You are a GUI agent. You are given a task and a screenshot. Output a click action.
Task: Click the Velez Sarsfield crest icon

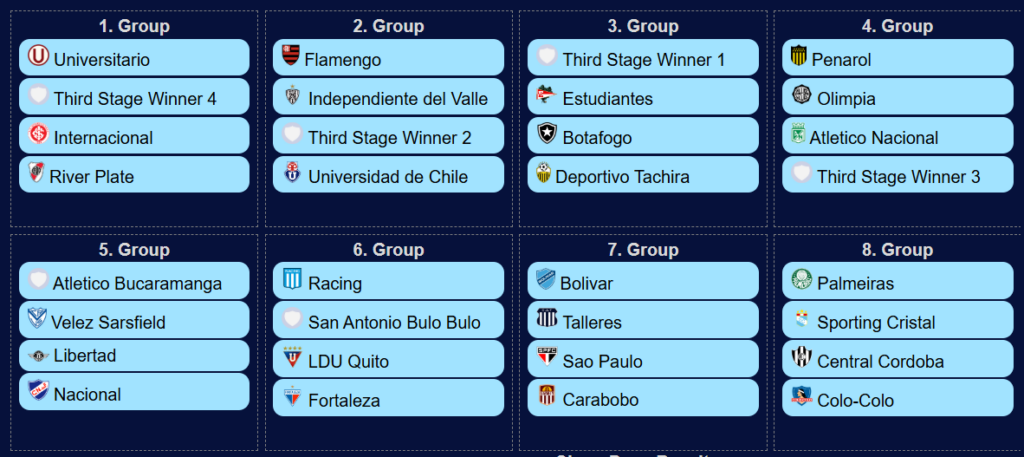tap(38, 321)
